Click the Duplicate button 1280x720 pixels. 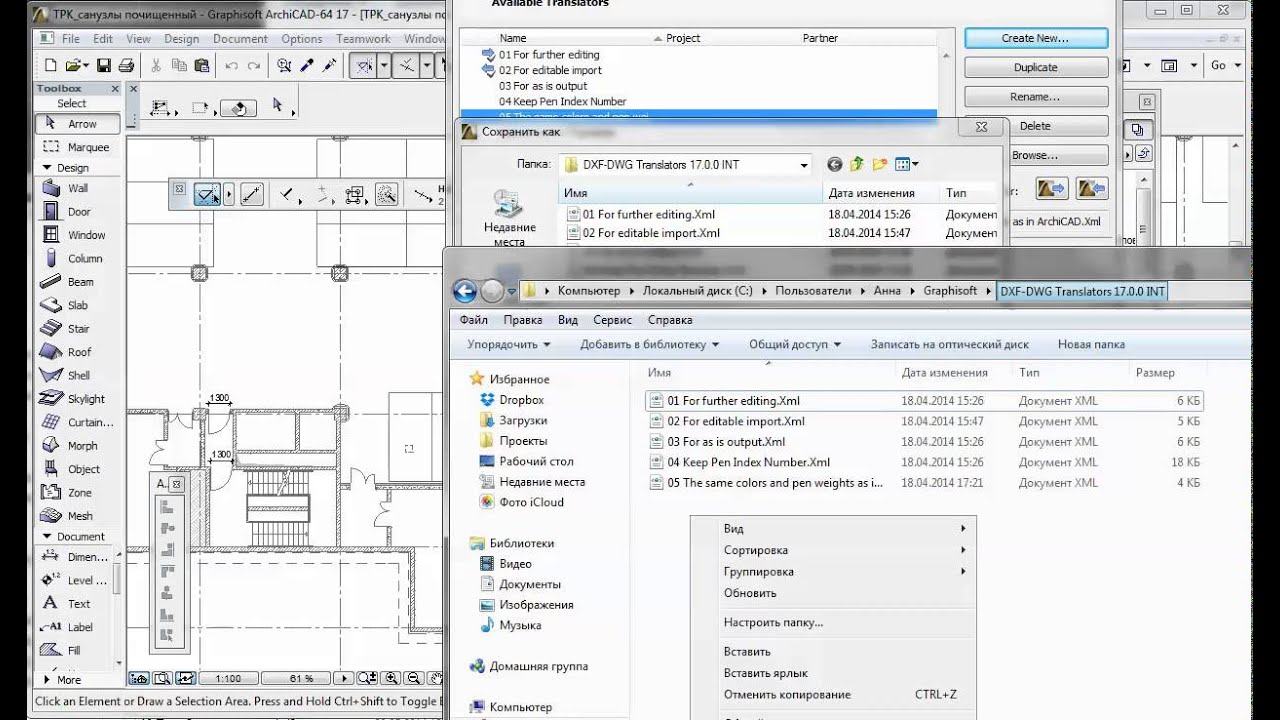coord(1036,67)
